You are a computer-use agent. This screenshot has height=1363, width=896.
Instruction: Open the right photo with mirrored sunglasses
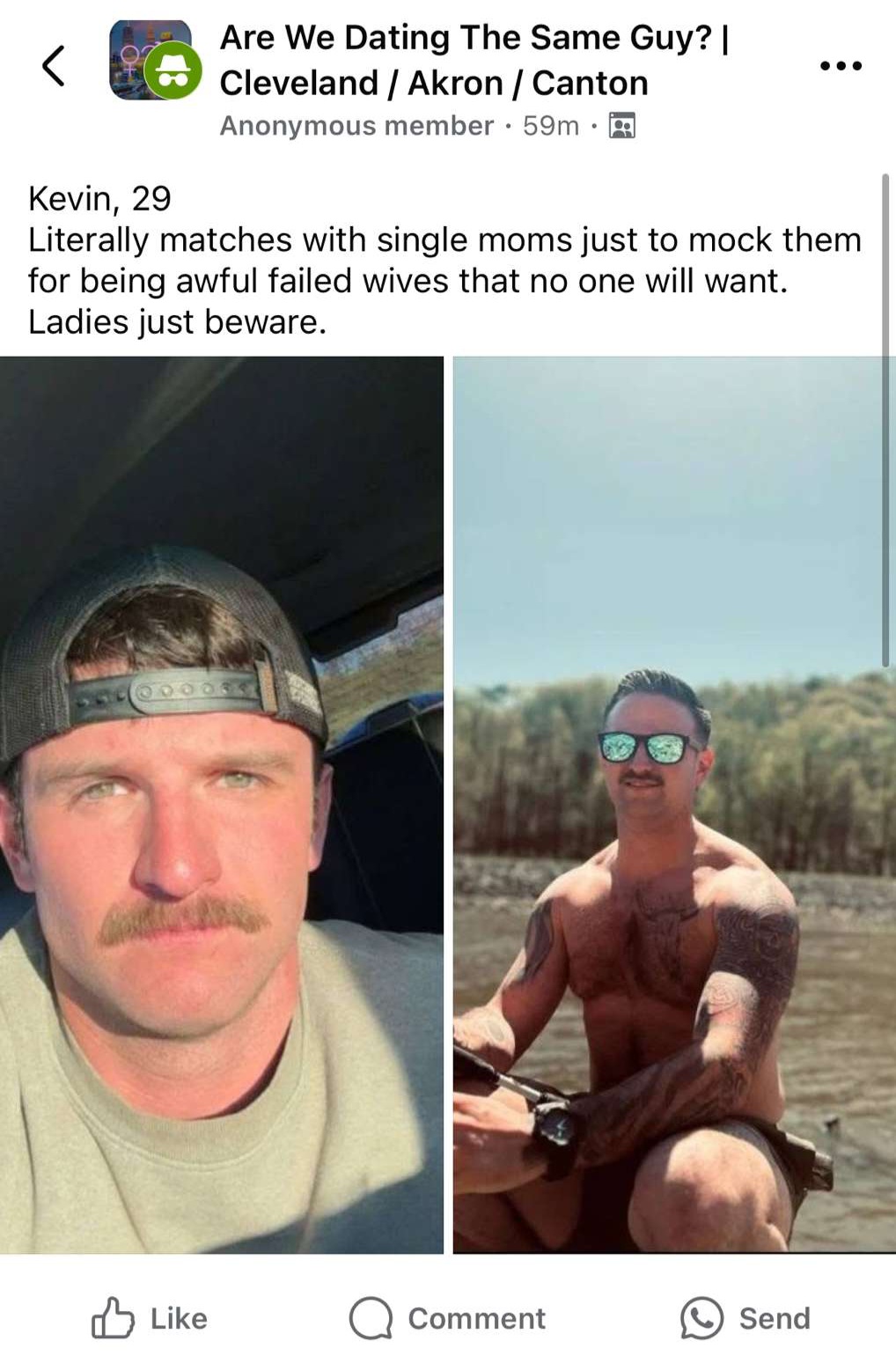(674, 805)
